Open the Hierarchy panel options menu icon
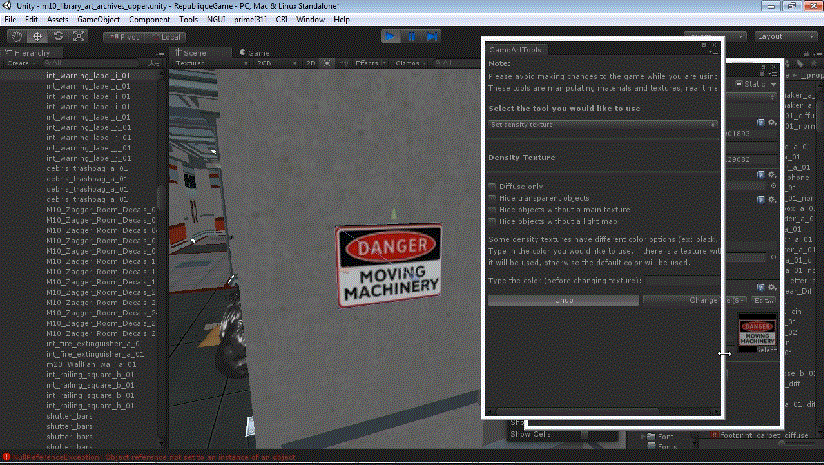Viewport: 824px width, 465px height. [x=160, y=53]
